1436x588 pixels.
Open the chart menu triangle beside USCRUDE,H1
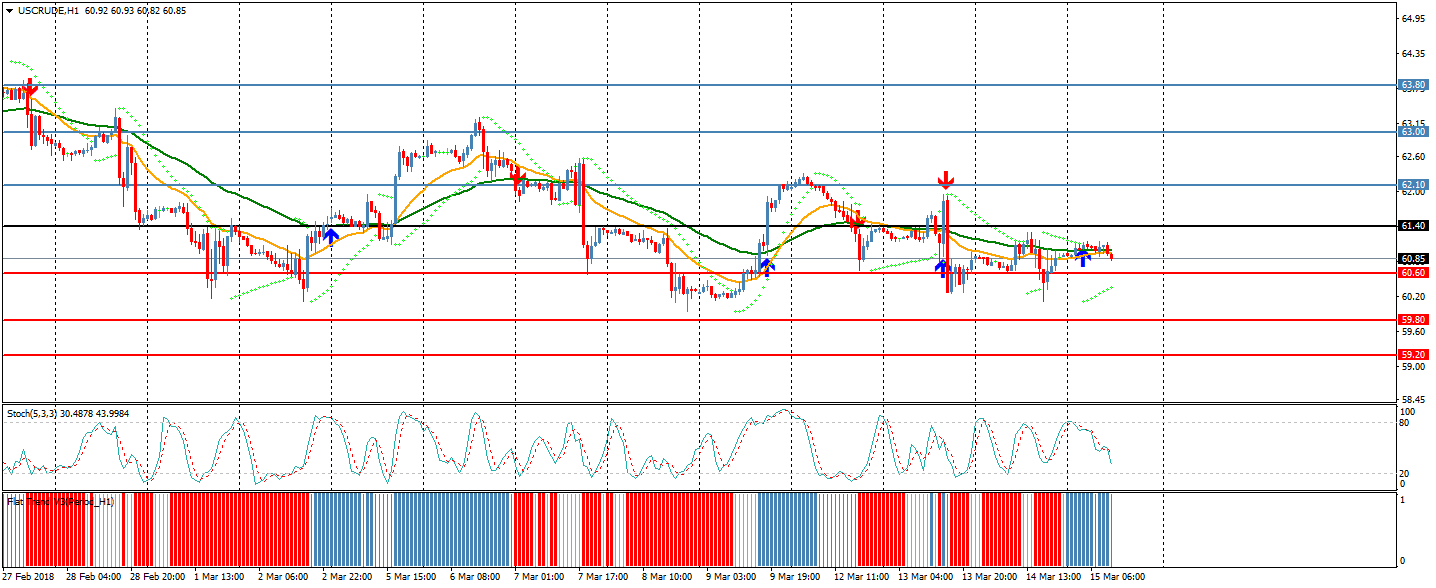pyautogui.click(x=9, y=10)
